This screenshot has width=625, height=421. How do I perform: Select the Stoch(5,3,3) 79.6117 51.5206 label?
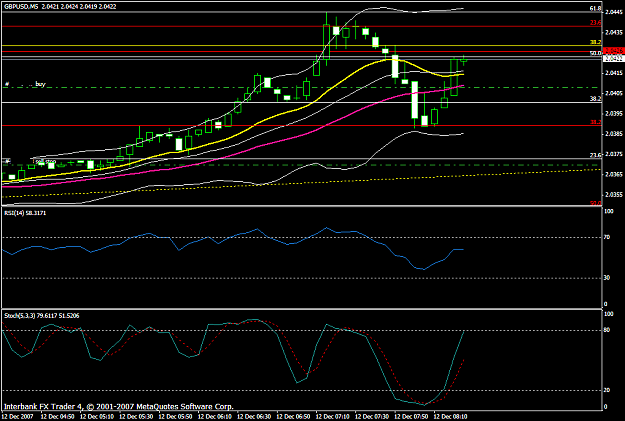41,316
